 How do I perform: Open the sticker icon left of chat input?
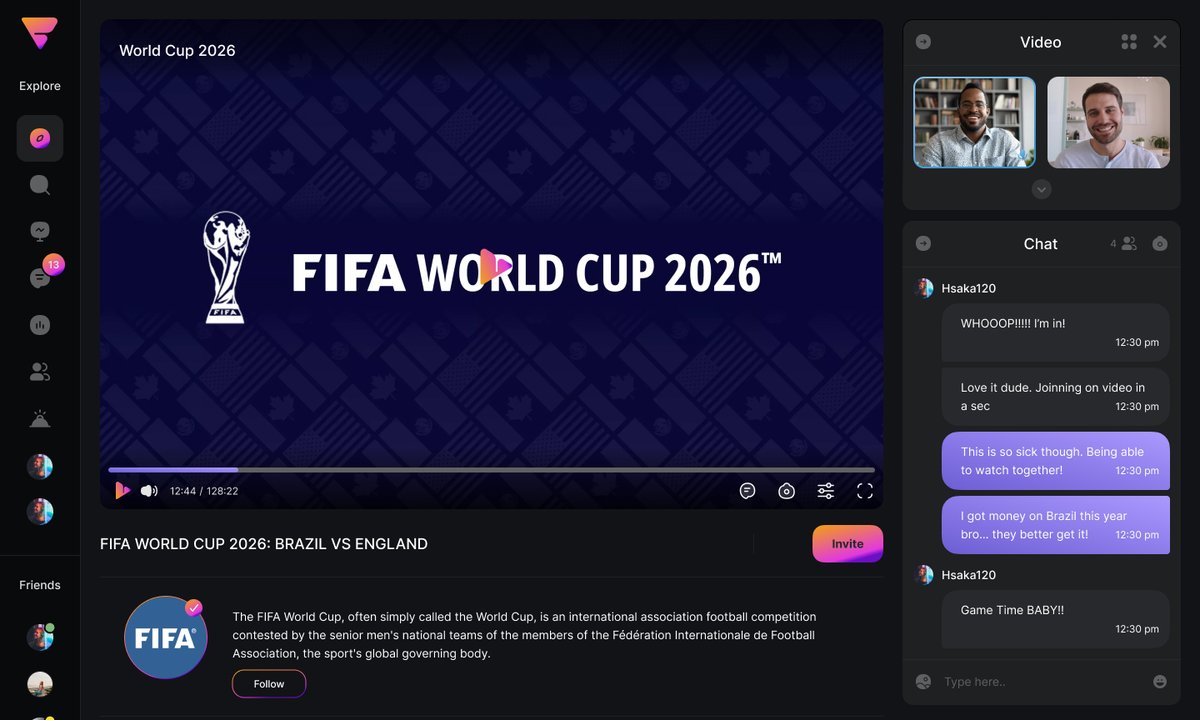[x=924, y=682]
